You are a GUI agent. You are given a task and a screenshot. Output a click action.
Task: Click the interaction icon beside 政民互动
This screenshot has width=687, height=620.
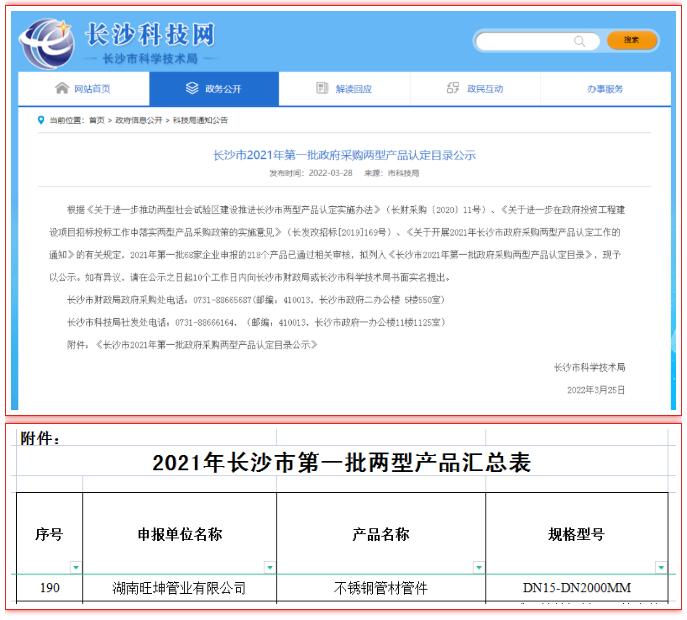pos(453,88)
